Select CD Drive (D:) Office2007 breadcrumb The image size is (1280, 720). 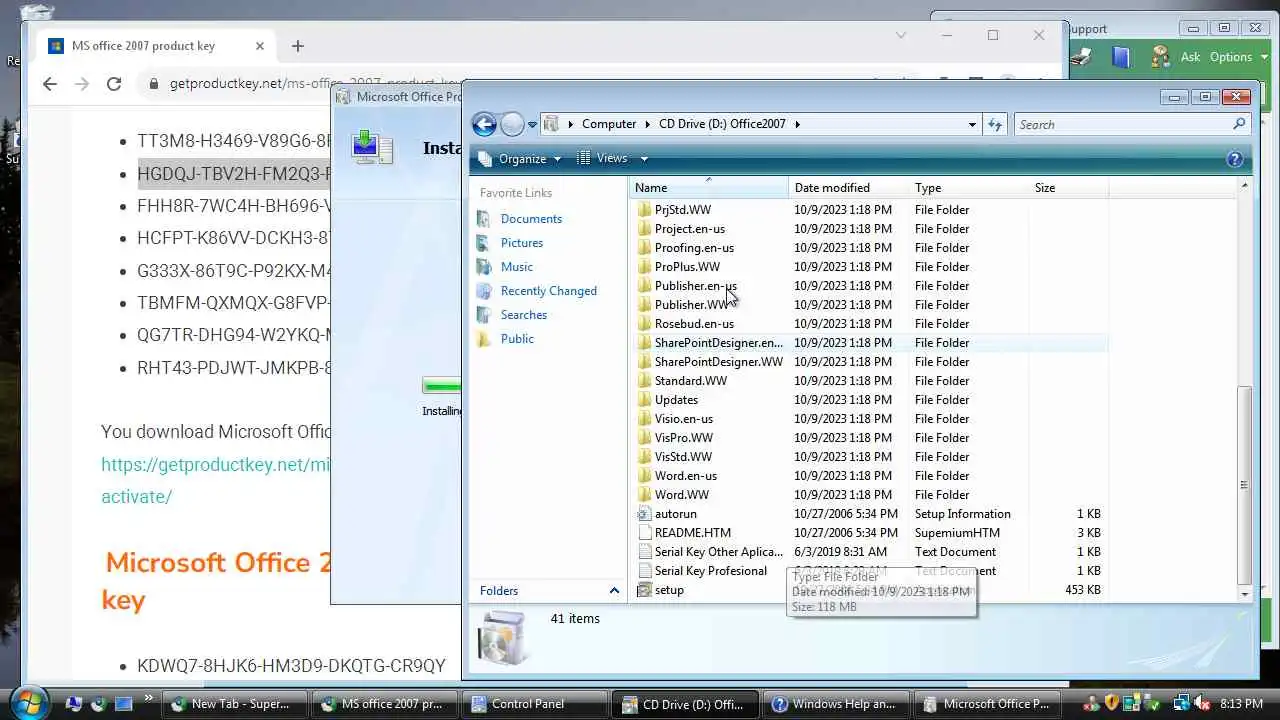(x=722, y=124)
